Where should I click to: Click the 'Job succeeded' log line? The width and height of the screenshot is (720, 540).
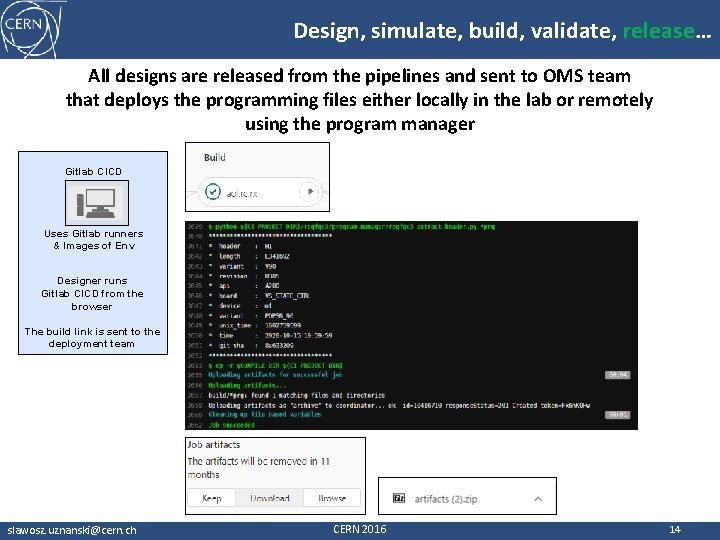(x=231, y=425)
